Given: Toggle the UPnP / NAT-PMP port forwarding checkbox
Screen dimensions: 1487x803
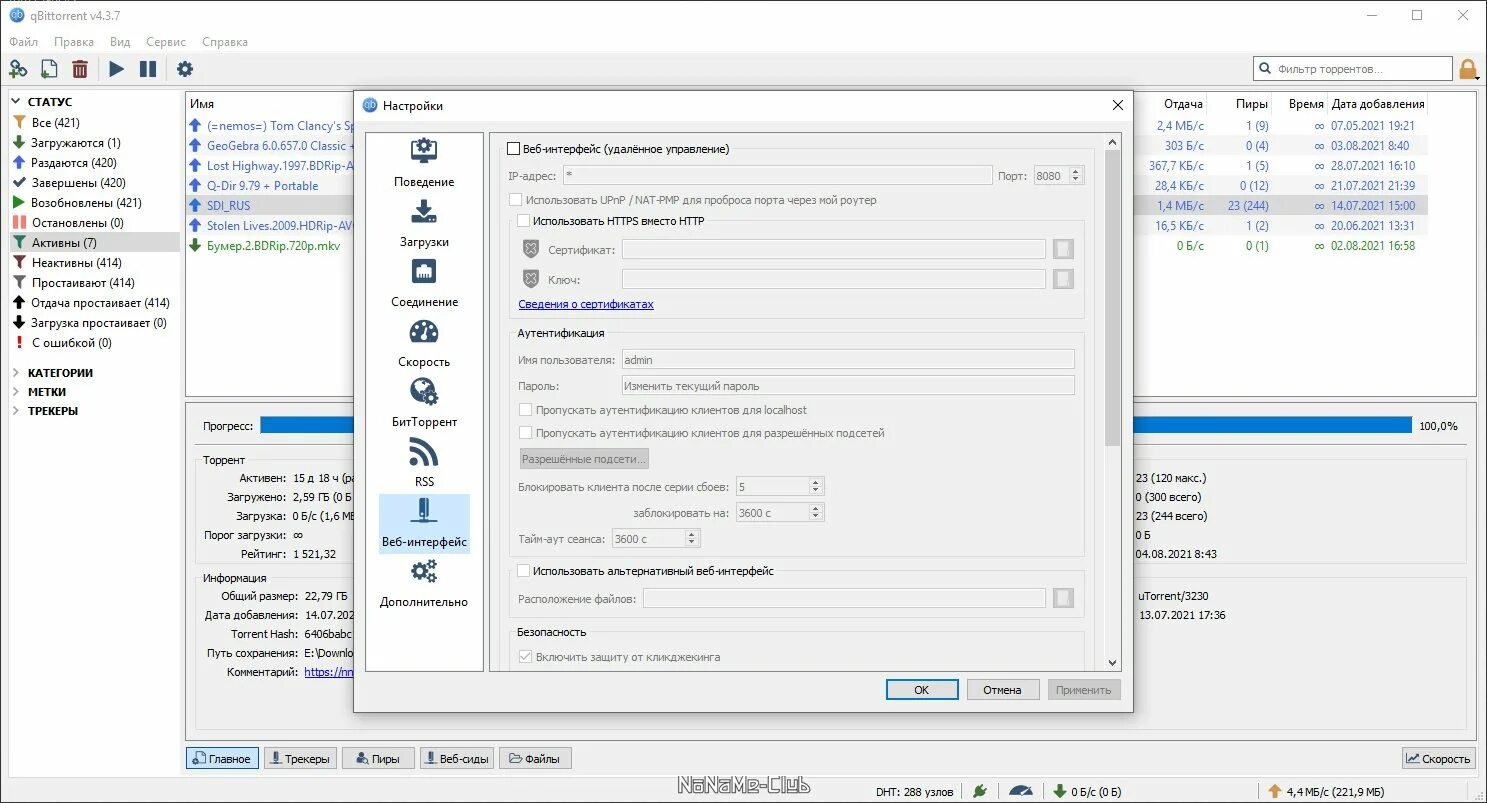Looking at the screenshot, I should point(516,200).
